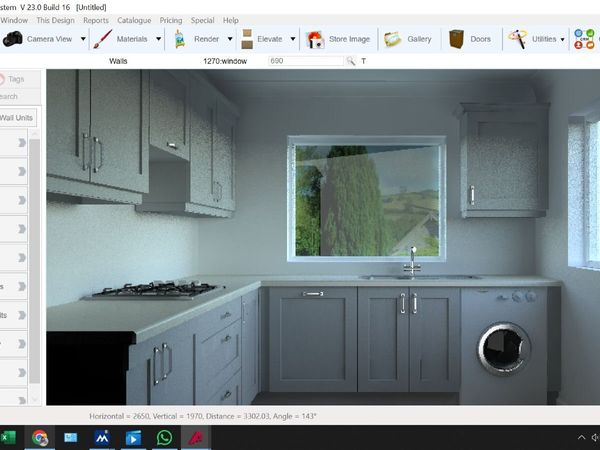Screen dimensions: 600x450
Task: Open the Utilities tools icon
Action: 517,39
